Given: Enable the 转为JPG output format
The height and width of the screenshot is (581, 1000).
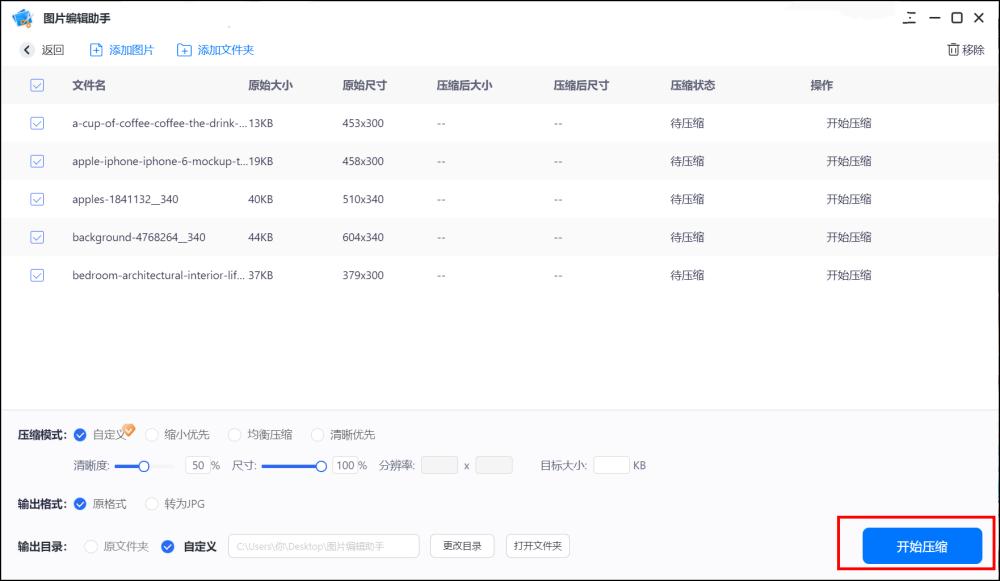Looking at the screenshot, I should (x=151, y=504).
